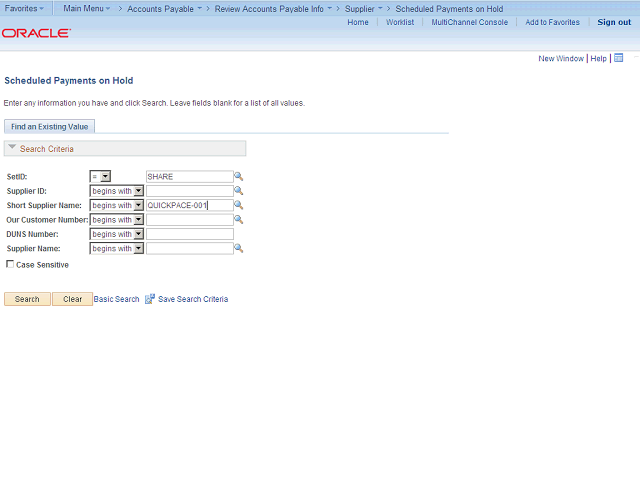
Task: Open Short Supplier Name operator dropdown
Action: click(x=117, y=205)
